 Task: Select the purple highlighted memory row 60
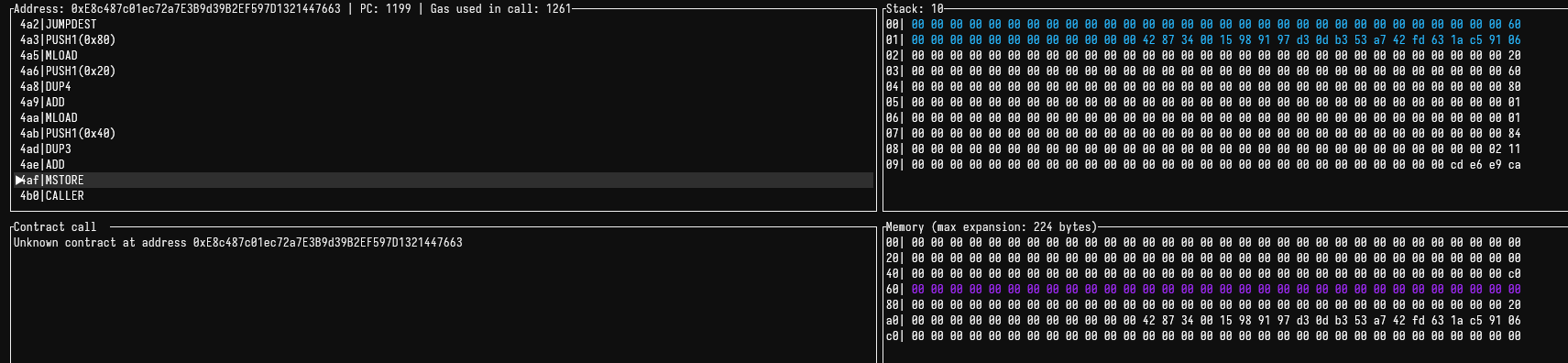pos(1203,290)
